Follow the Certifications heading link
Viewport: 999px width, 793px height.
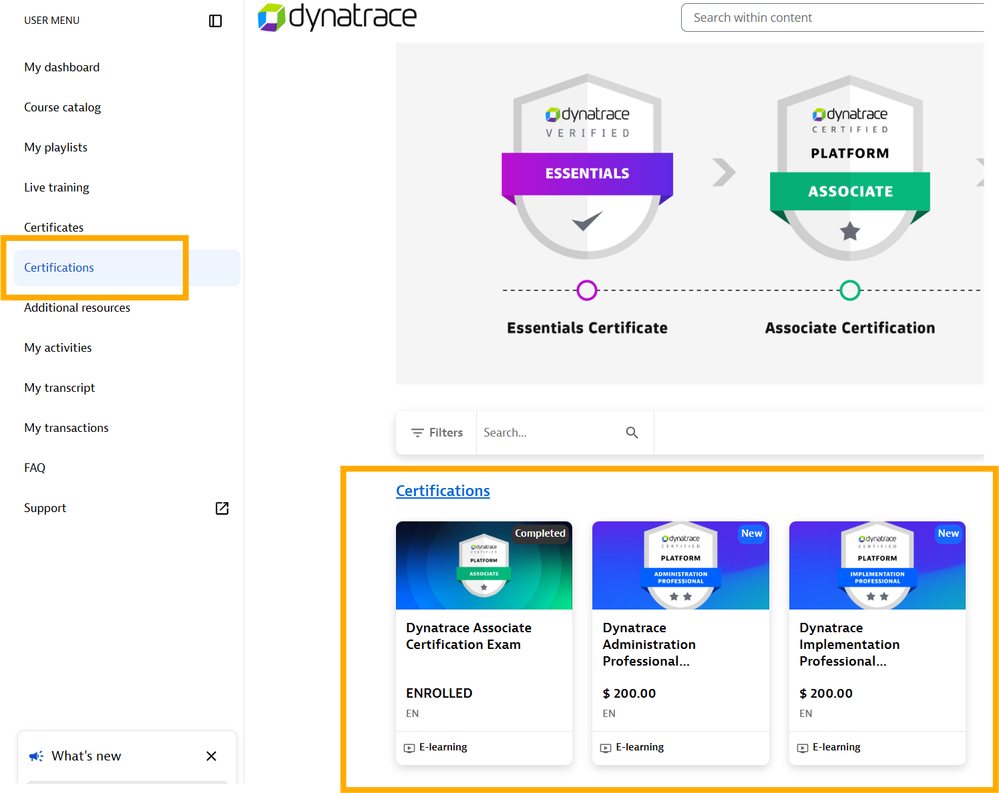pos(443,491)
